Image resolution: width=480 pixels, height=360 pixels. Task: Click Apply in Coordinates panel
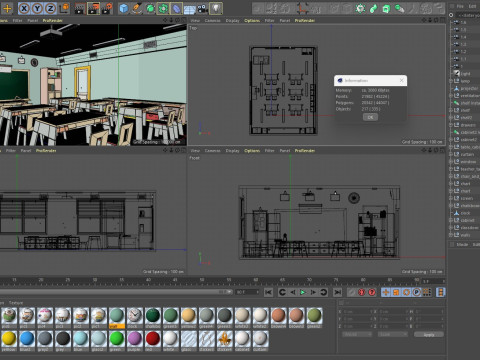(x=429, y=334)
